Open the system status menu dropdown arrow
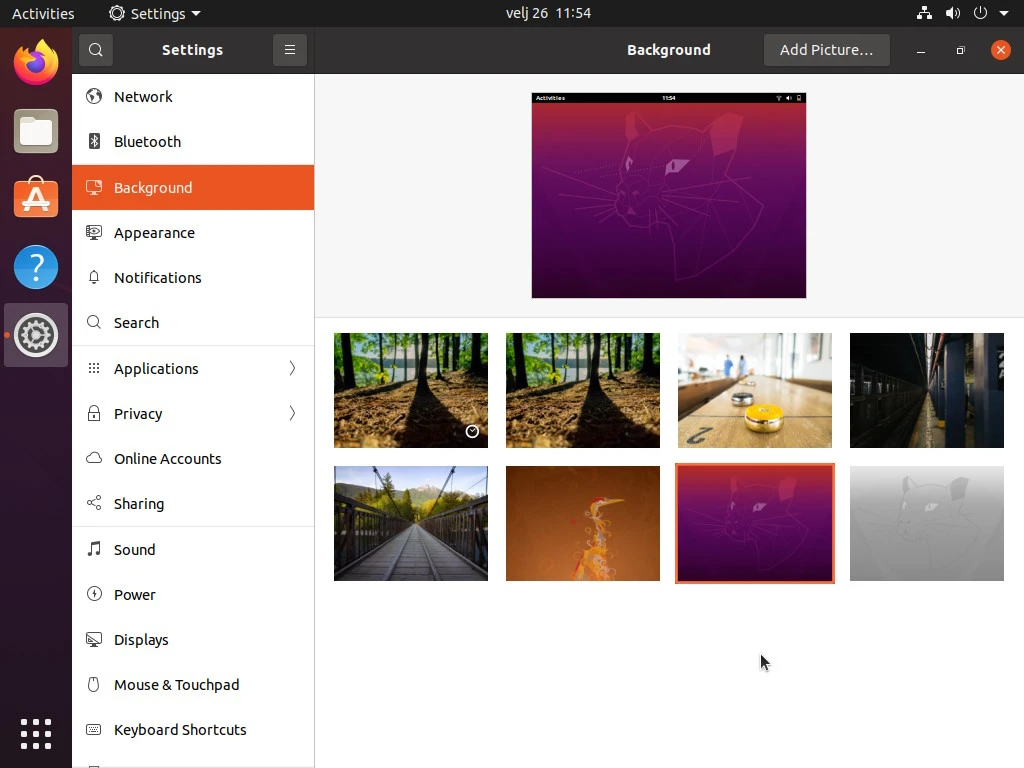The height and width of the screenshot is (768, 1024). (1006, 13)
